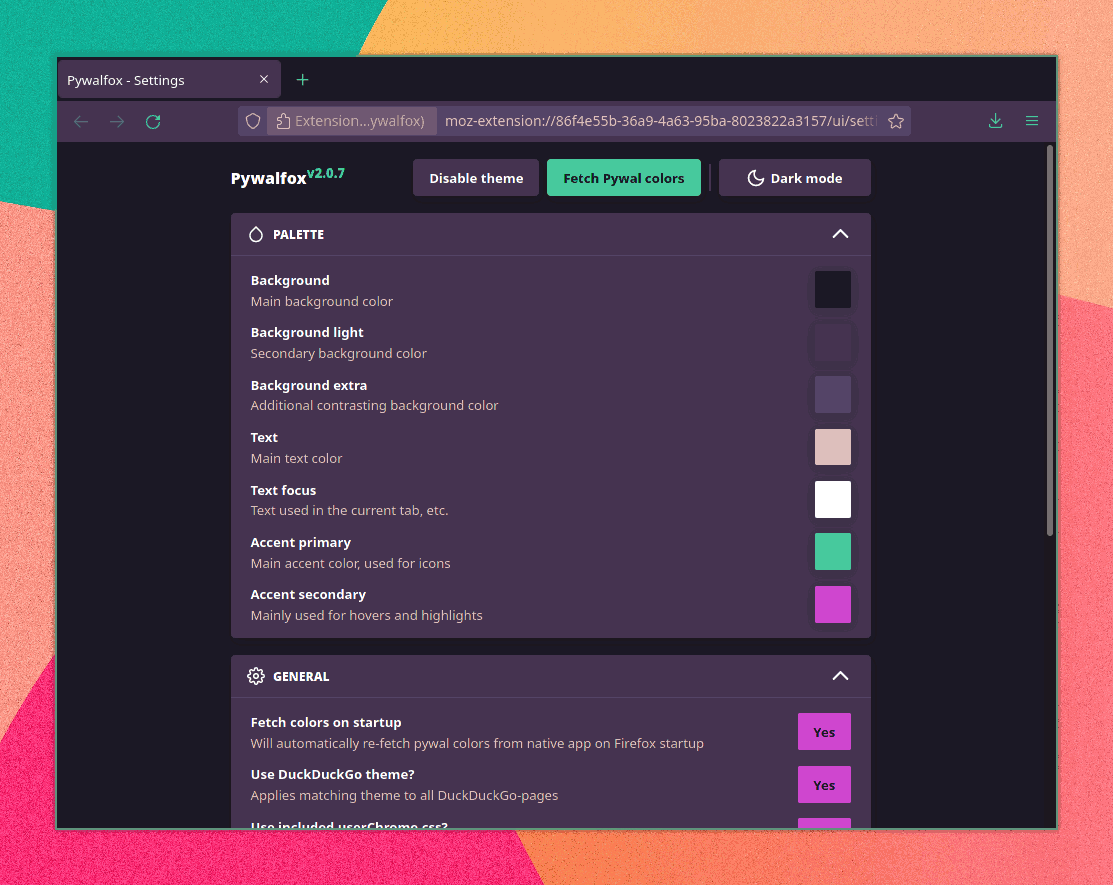Collapse the Palette section chevron
Viewport: 1113px width, 885px height.
click(840, 234)
